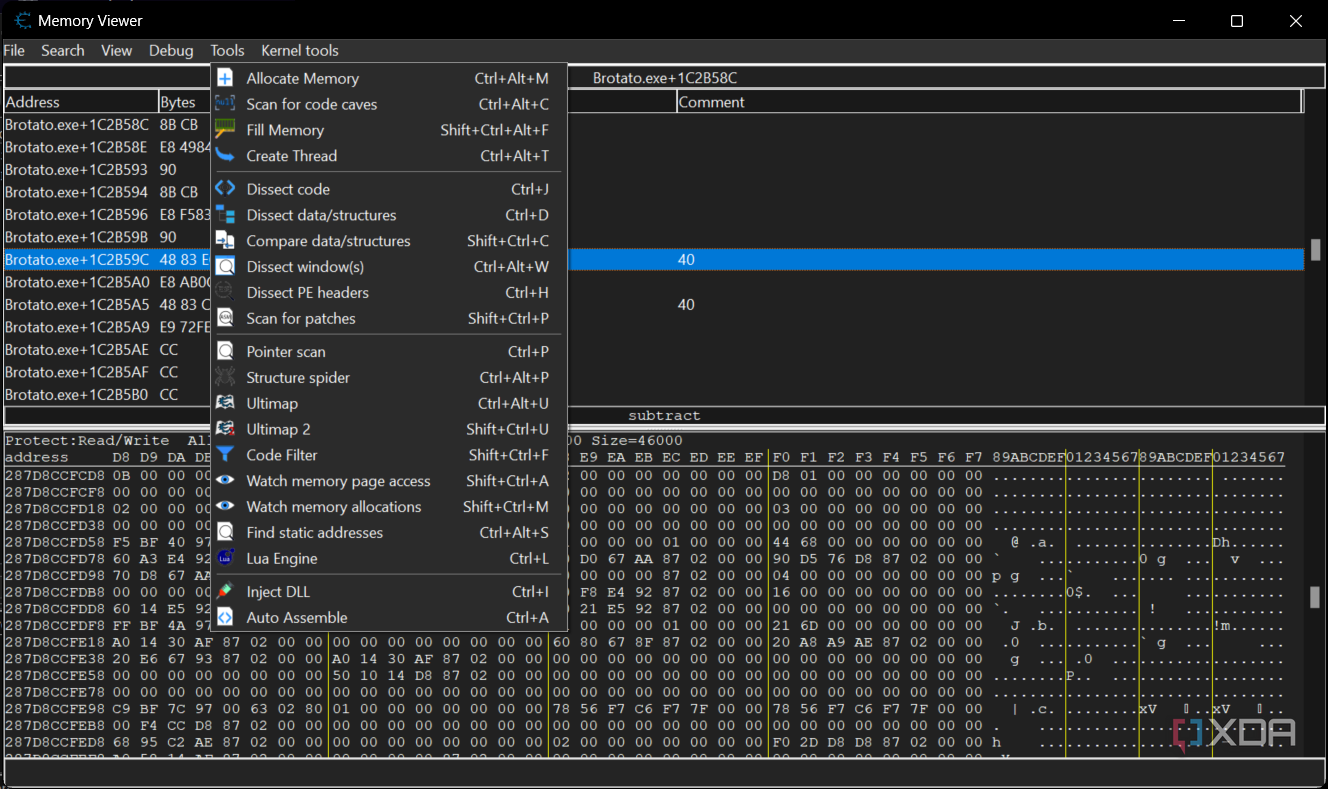The image size is (1328, 789).
Task: Click hex dump address 287D8CCFD58
Action: [x=54, y=541]
